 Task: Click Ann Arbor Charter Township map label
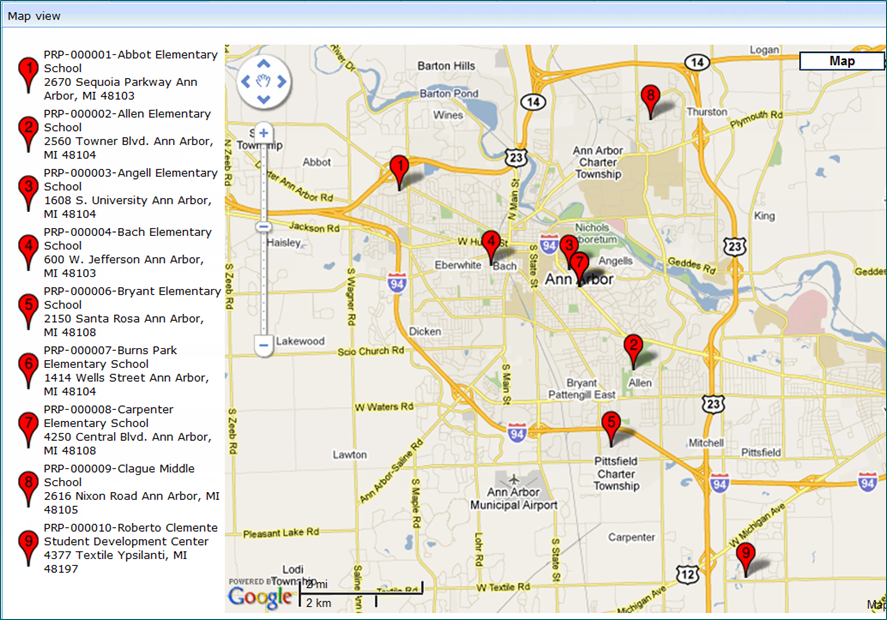point(598,162)
